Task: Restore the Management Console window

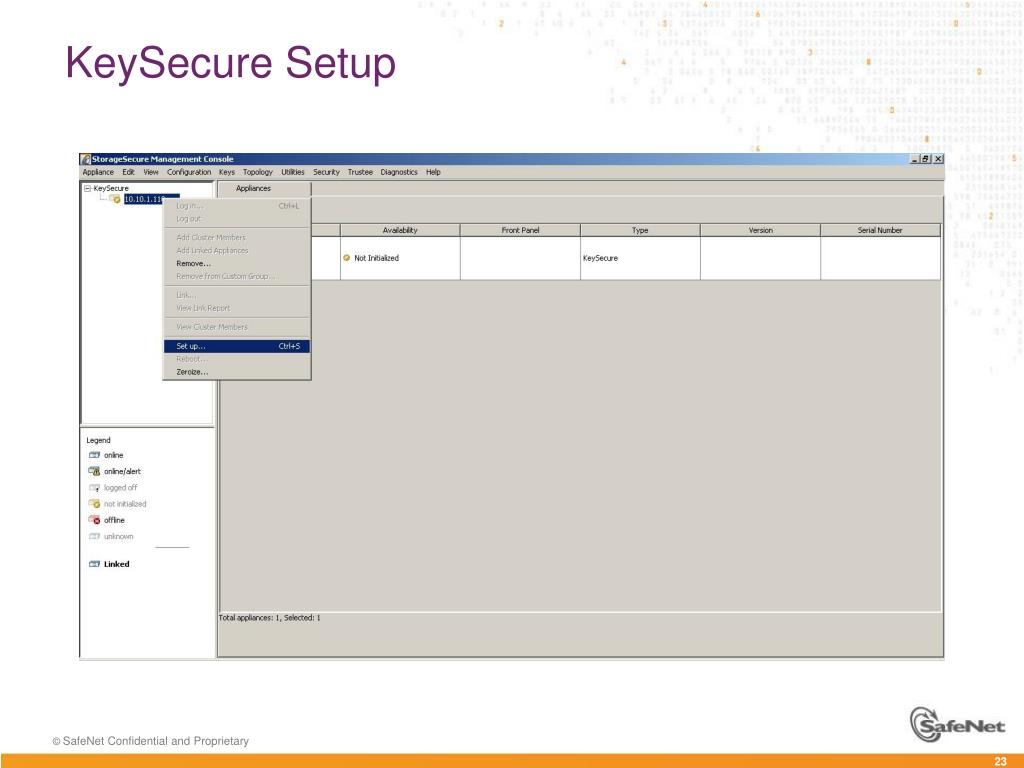Action: pos(925,159)
